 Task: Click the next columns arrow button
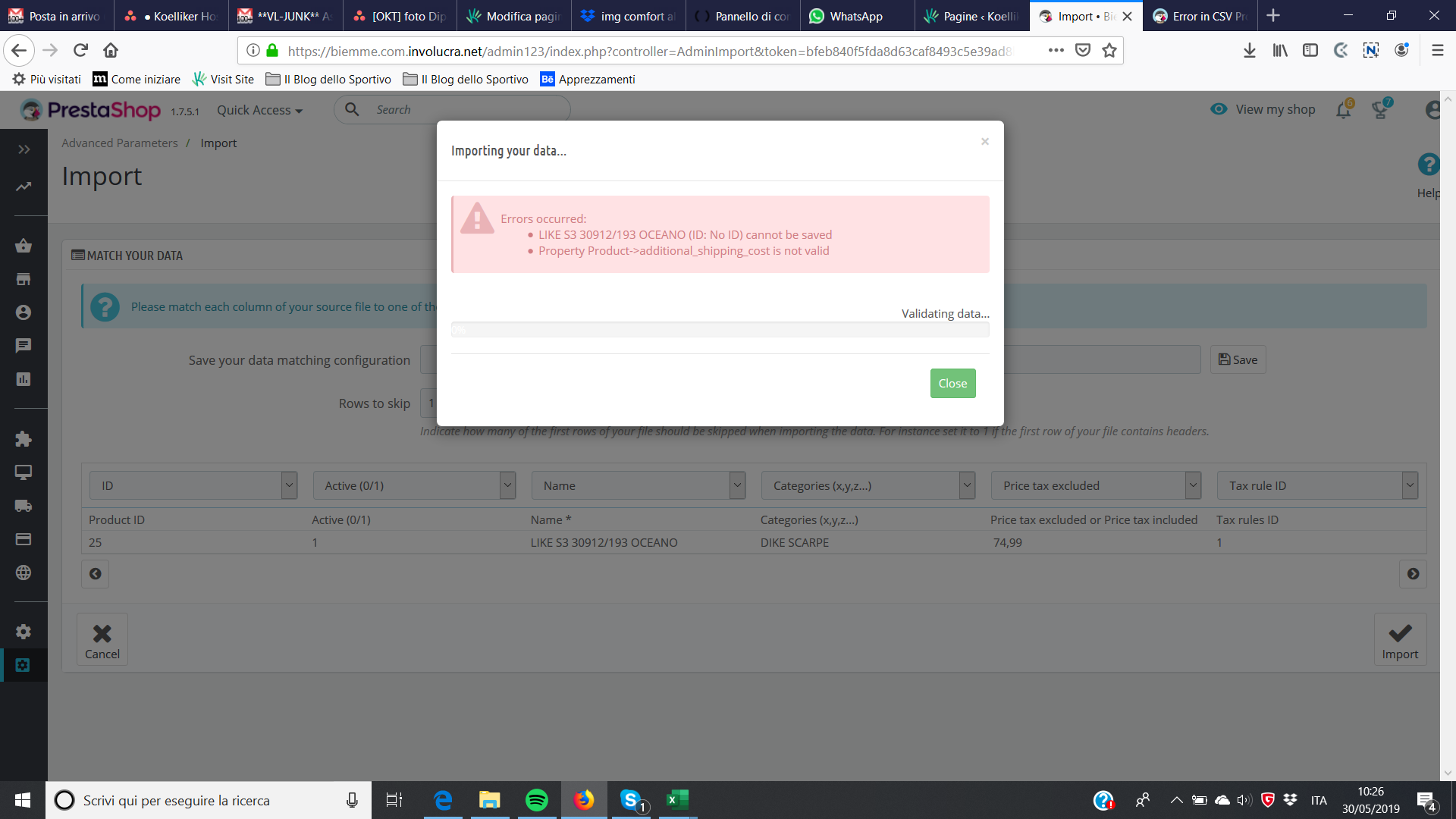(x=1413, y=574)
